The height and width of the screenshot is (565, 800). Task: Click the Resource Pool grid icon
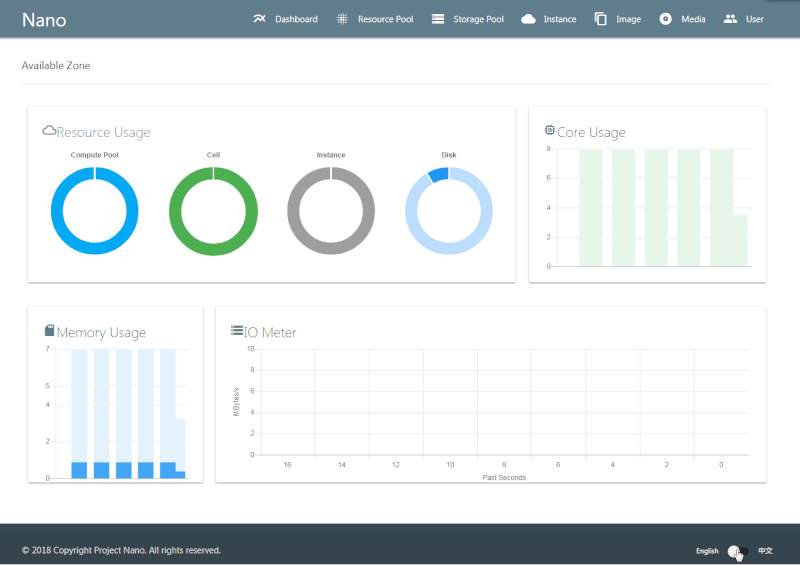tap(342, 19)
